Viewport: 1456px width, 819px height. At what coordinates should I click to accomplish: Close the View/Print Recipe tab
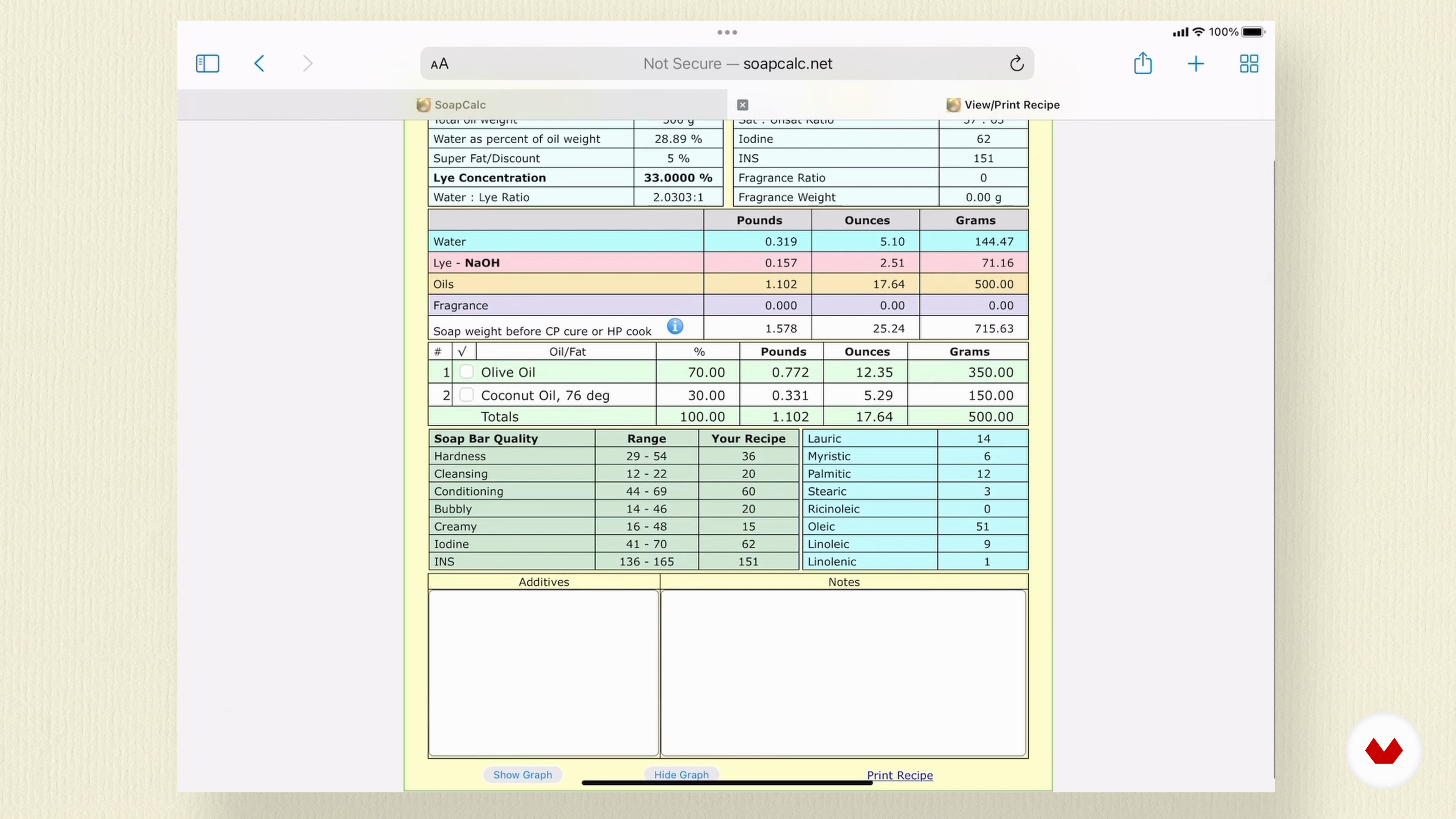pos(743,105)
